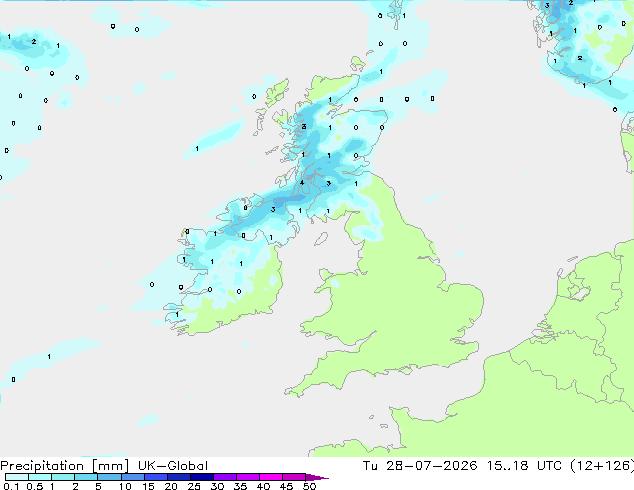Click the legend scale label 40

click(263, 486)
